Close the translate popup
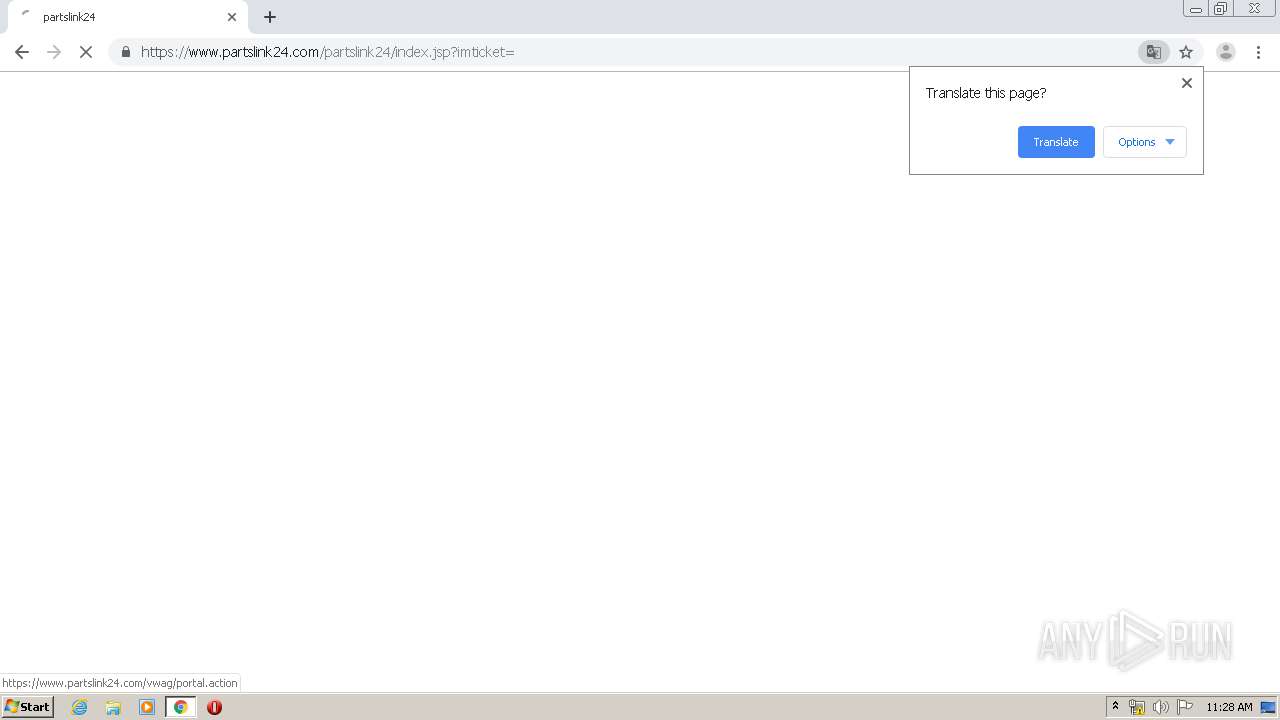Image resolution: width=1280 pixels, height=720 pixels. (1187, 83)
